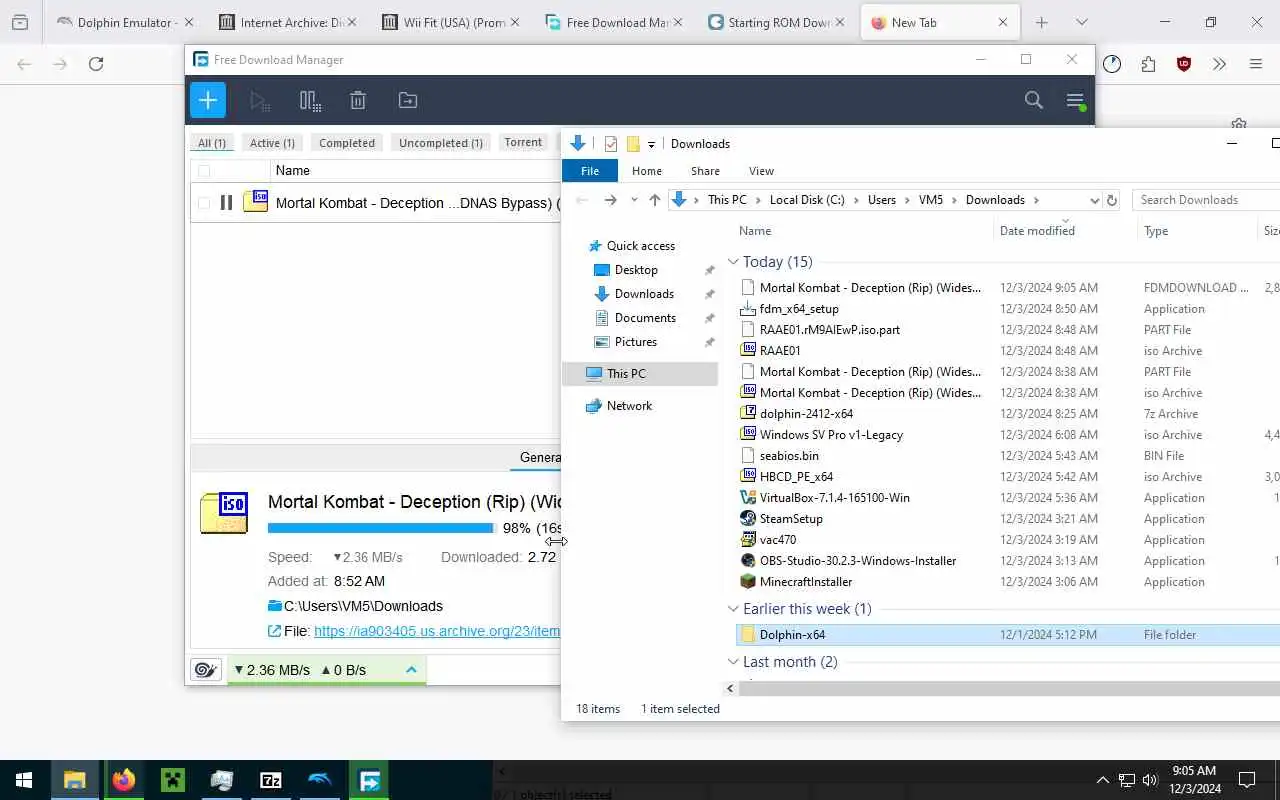Sort files by Date modified column
The image size is (1280, 800).
[1037, 231]
